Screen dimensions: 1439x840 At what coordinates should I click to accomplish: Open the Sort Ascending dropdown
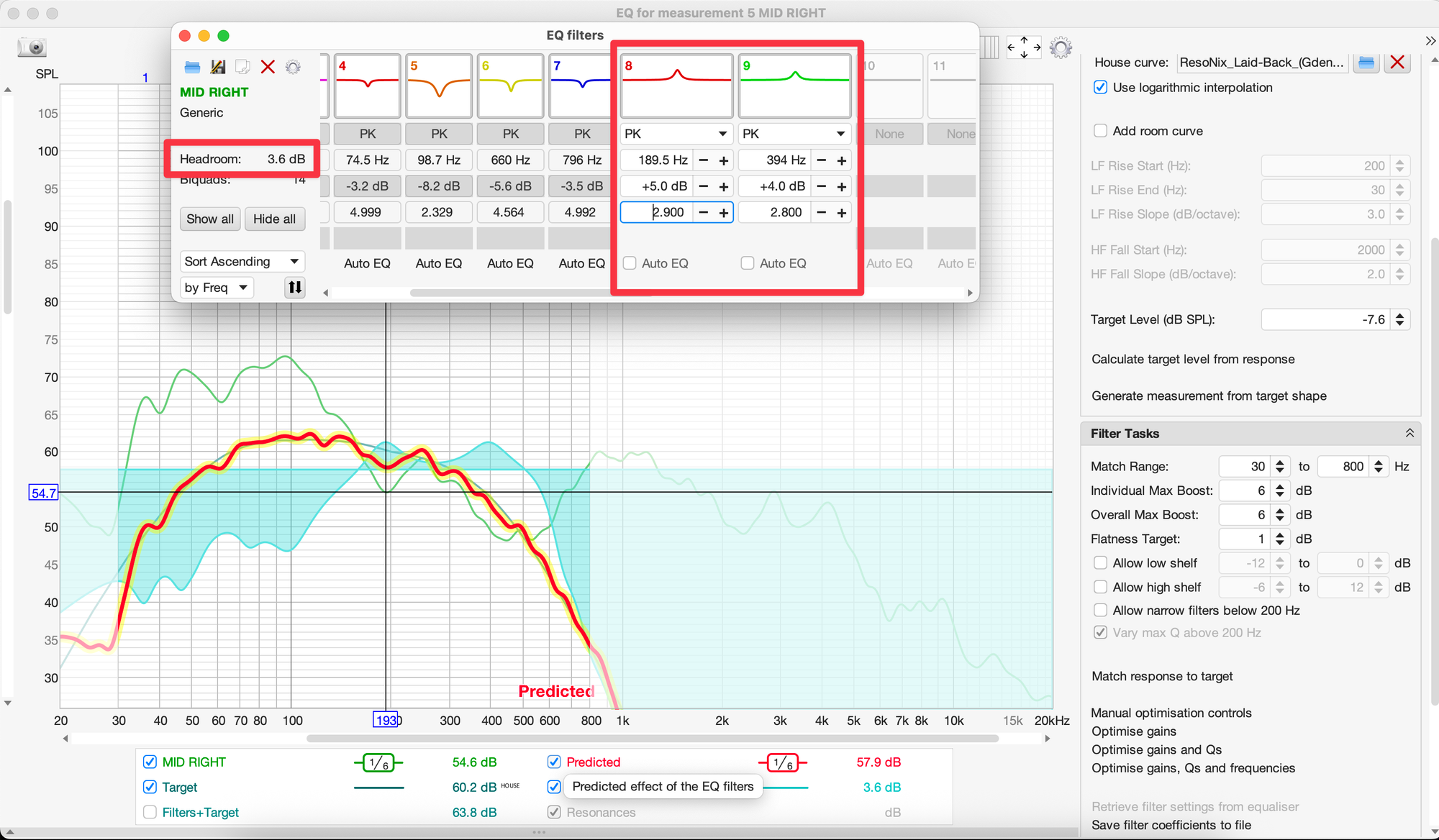[x=242, y=262]
